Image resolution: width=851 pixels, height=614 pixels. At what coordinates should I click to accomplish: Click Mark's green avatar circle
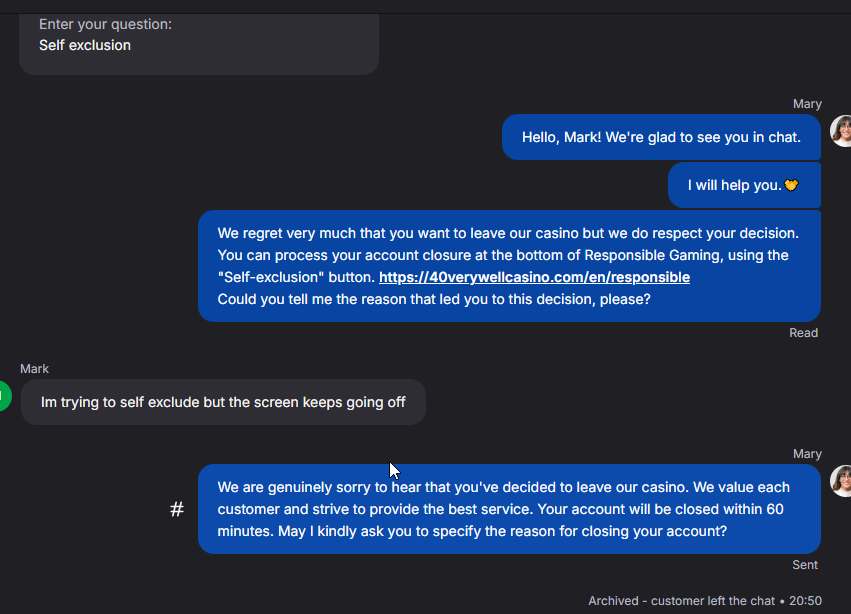(3, 396)
